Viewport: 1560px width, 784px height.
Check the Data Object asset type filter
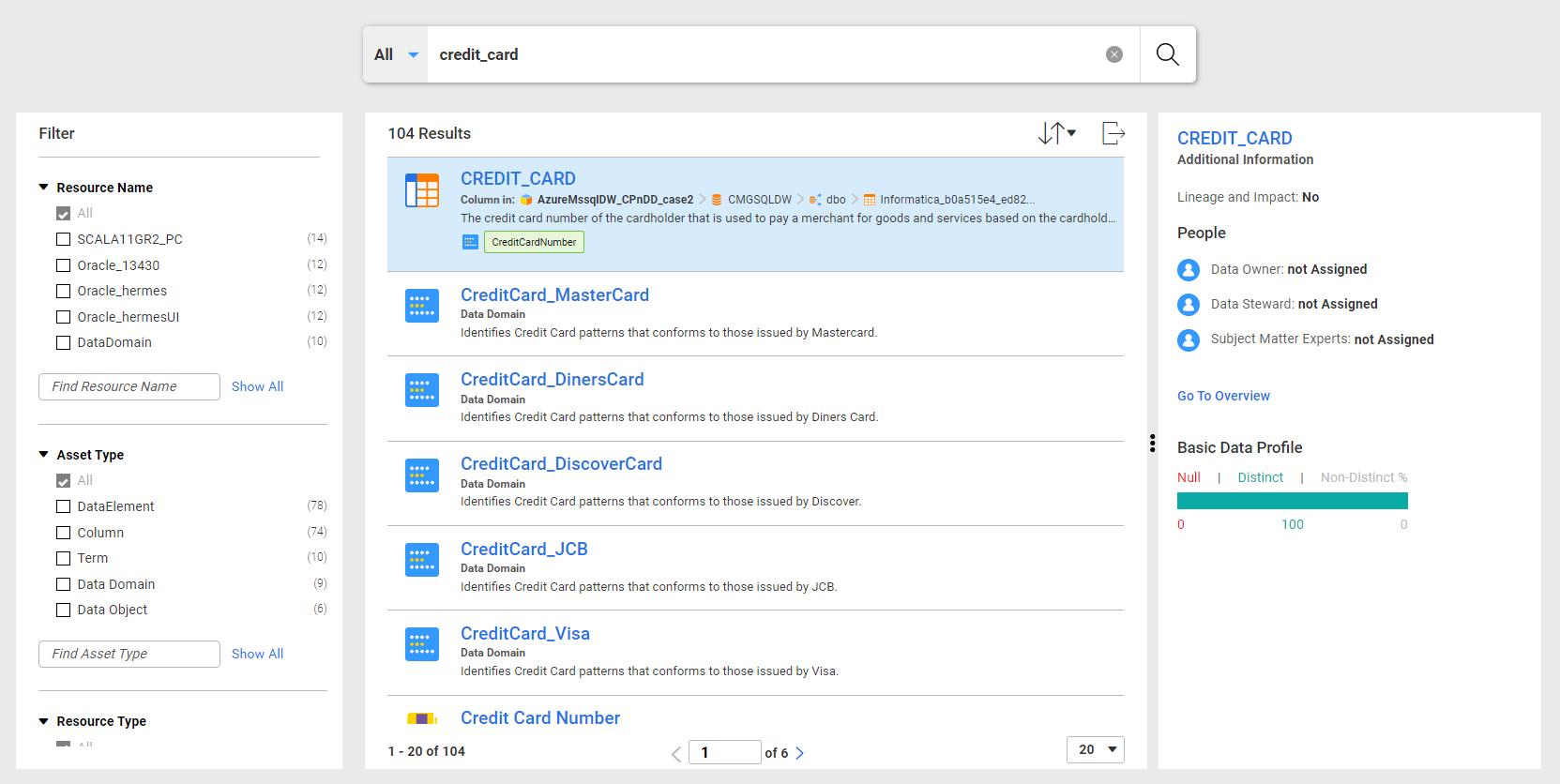point(64,610)
